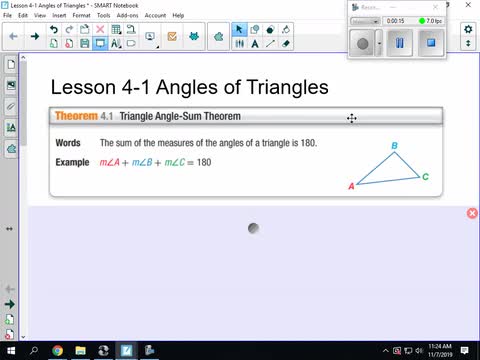Click the Save floppy disk icon
Screen dimensions: 480x360
tap(85, 43)
